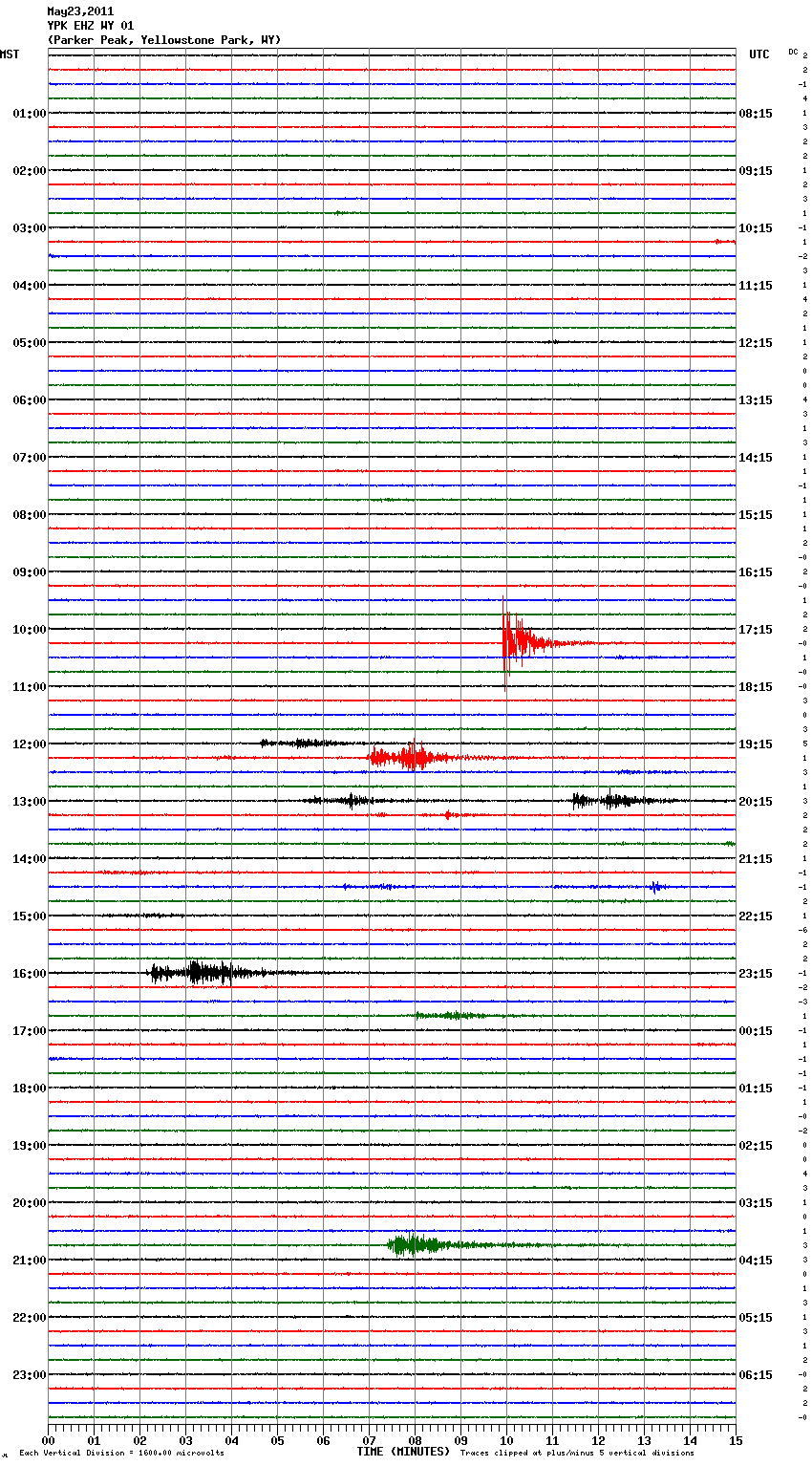Click the 10:15 UTC time label

[756, 228]
